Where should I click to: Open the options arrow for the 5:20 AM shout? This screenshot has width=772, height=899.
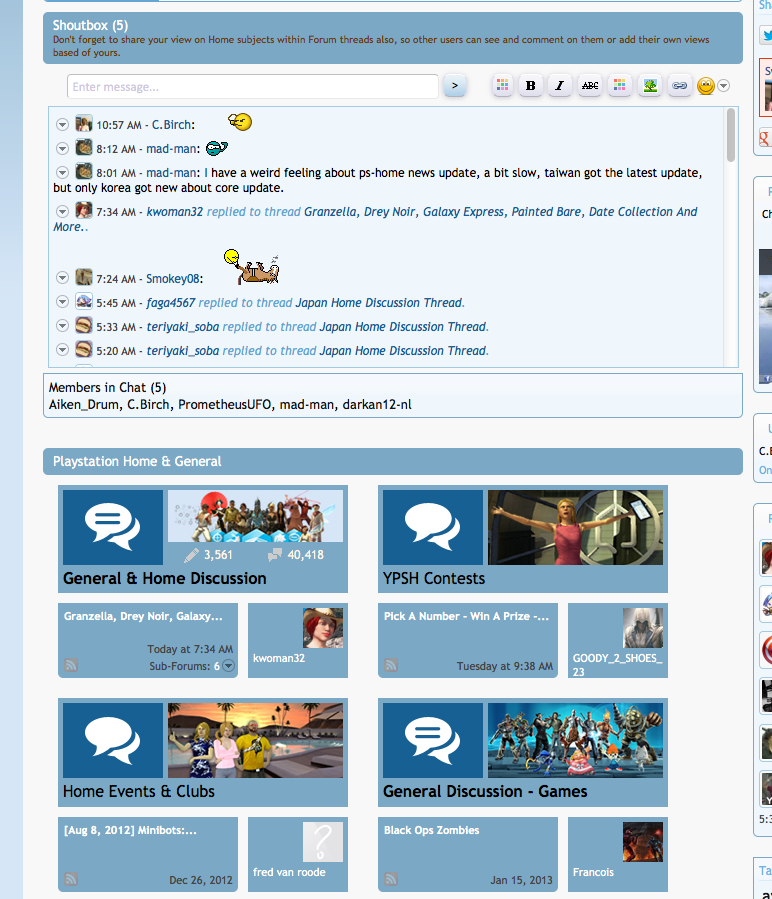63,350
